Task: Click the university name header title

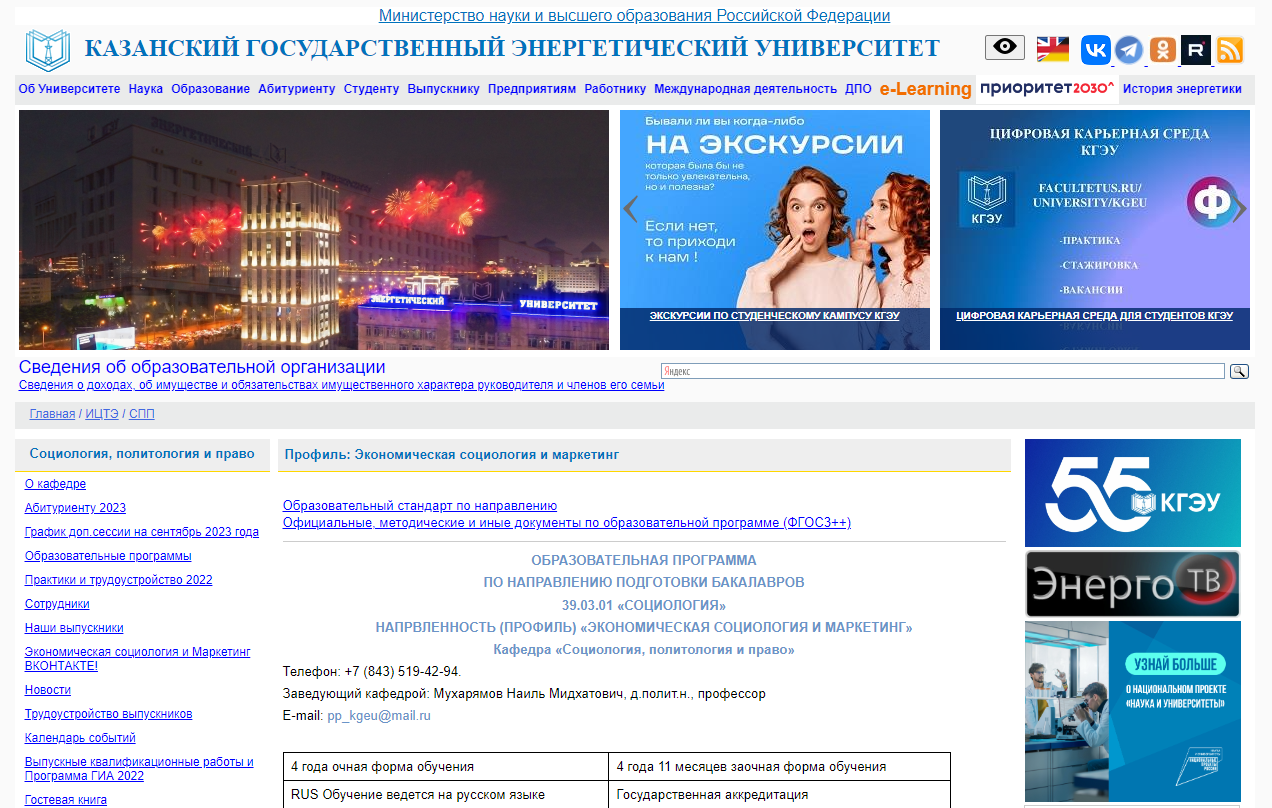Action: pos(512,49)
